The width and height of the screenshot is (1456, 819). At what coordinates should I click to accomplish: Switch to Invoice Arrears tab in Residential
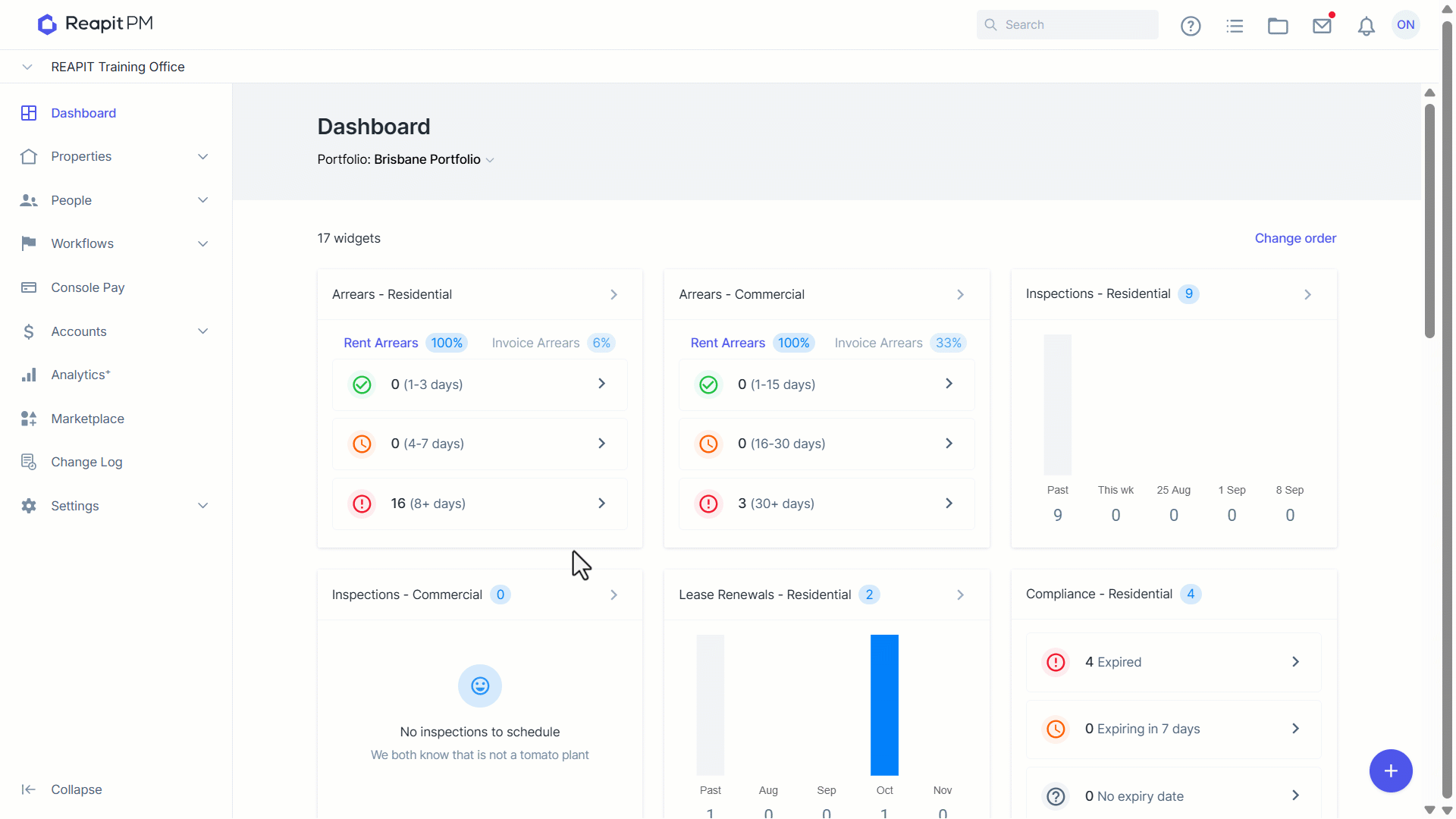[553, 343]
